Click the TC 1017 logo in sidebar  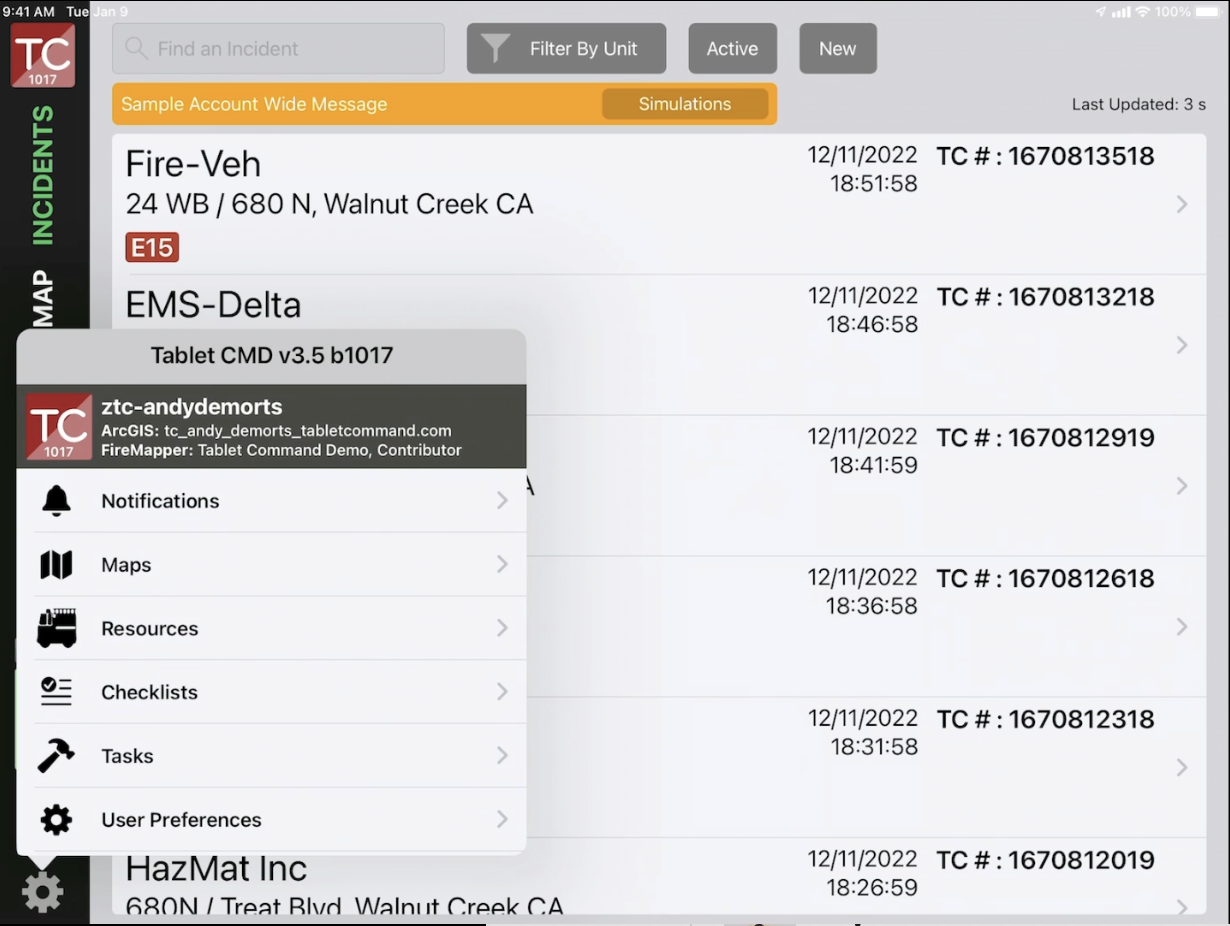pyautogui.click(x=43, y=55)
